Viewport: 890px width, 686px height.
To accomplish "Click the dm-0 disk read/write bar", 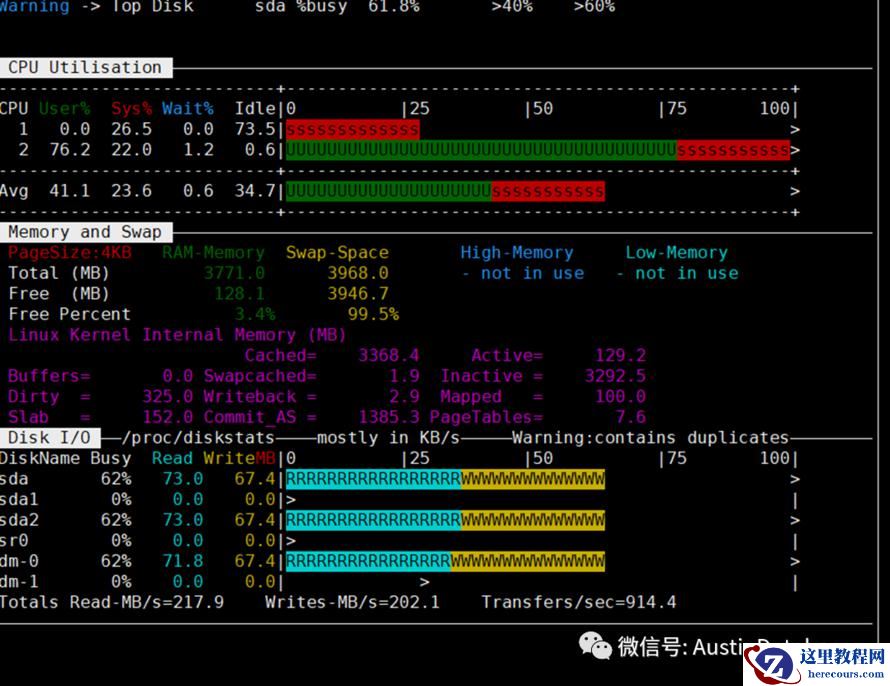I will click(445, 561).
